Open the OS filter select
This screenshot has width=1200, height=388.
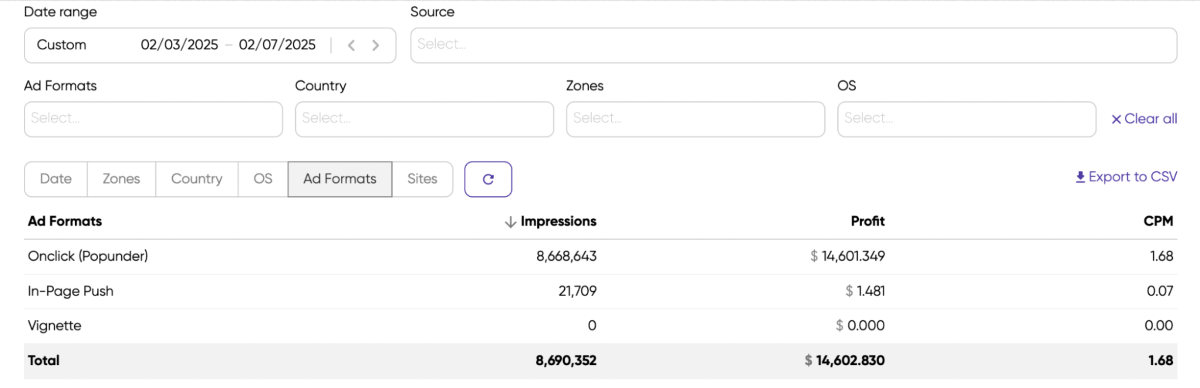point(966,119)
